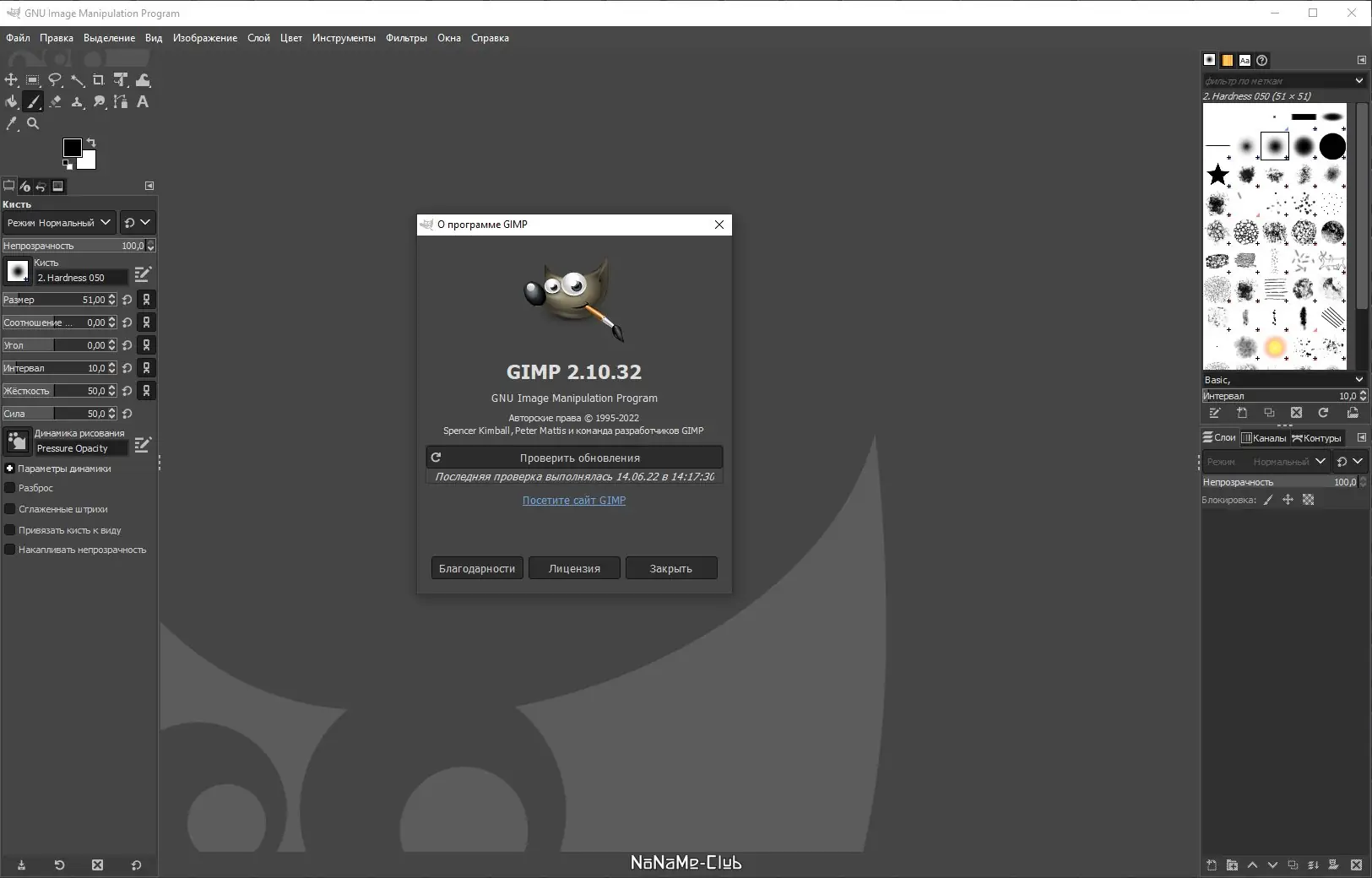
Task: Click the foreground black color swatch
Action: pos(72,147)
